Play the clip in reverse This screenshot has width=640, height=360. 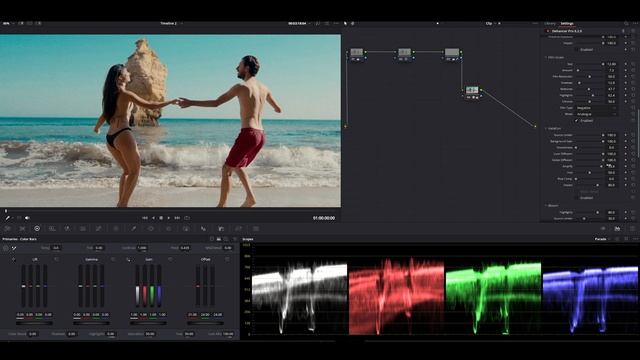coord(153,218)
